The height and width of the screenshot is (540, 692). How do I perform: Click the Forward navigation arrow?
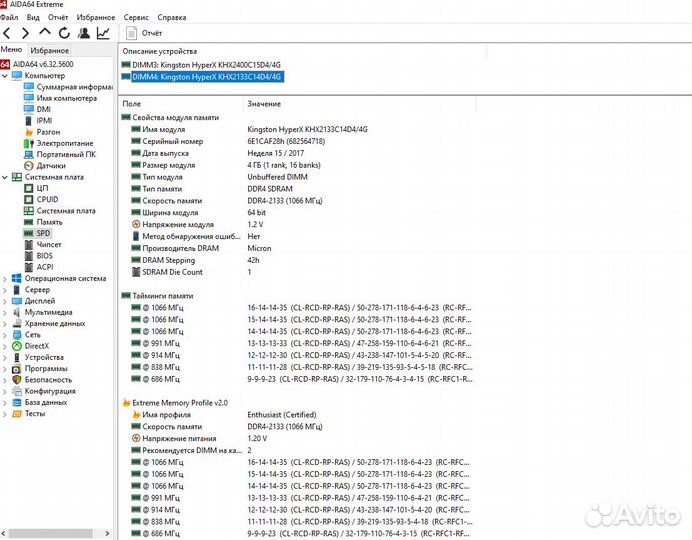[25, 33]
